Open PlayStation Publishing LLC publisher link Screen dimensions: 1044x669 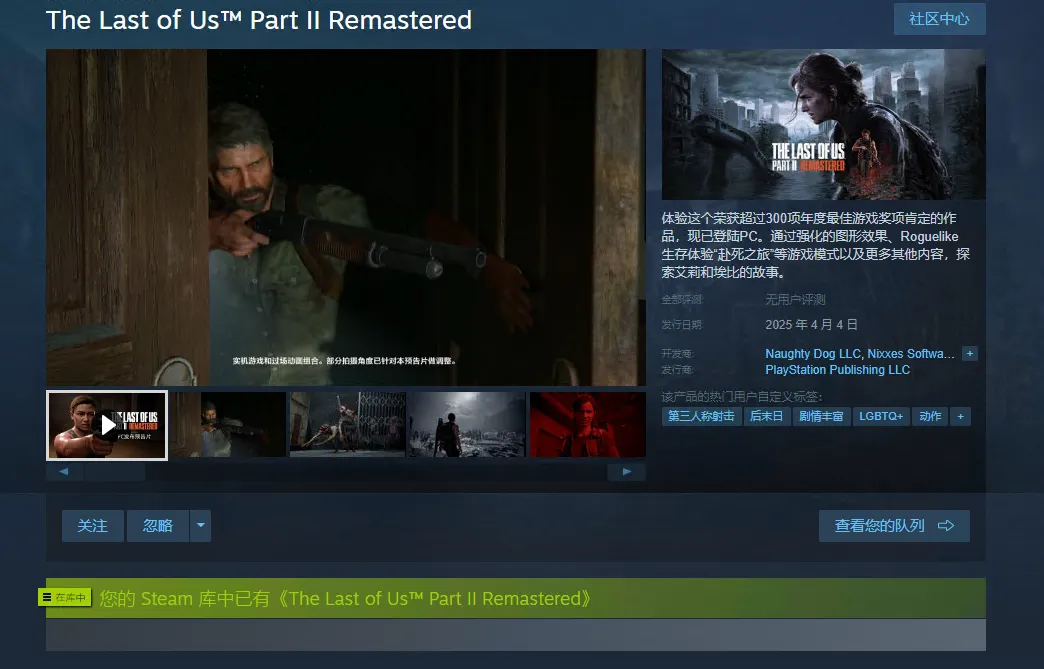[837, 370]
